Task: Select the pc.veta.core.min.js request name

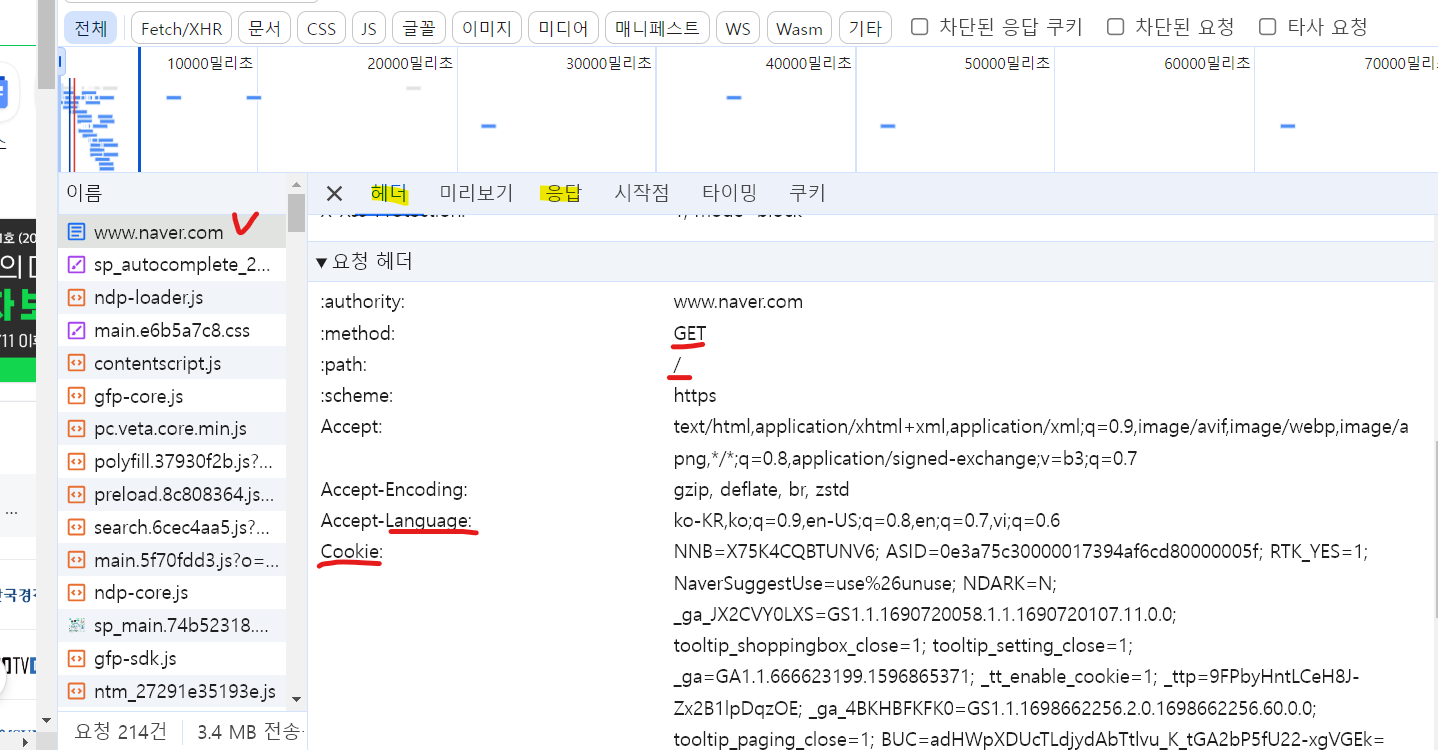Action: click(170, 429)
